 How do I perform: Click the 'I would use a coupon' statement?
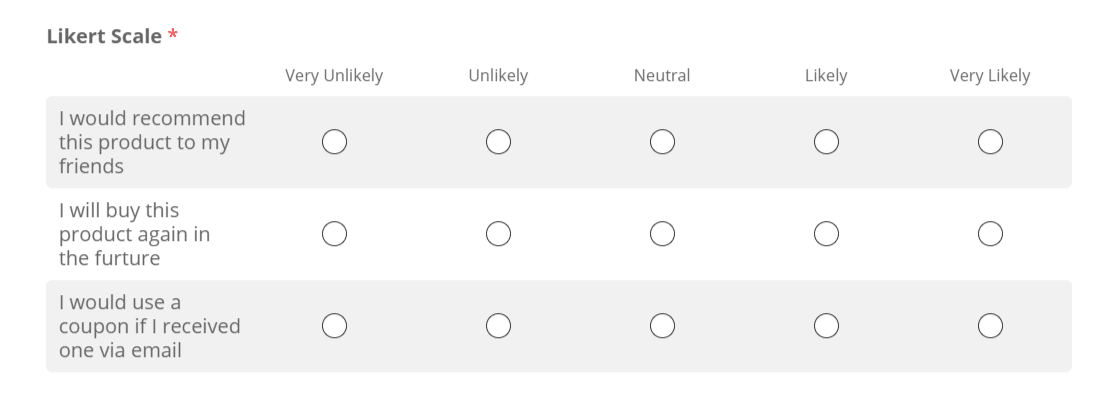149,325
